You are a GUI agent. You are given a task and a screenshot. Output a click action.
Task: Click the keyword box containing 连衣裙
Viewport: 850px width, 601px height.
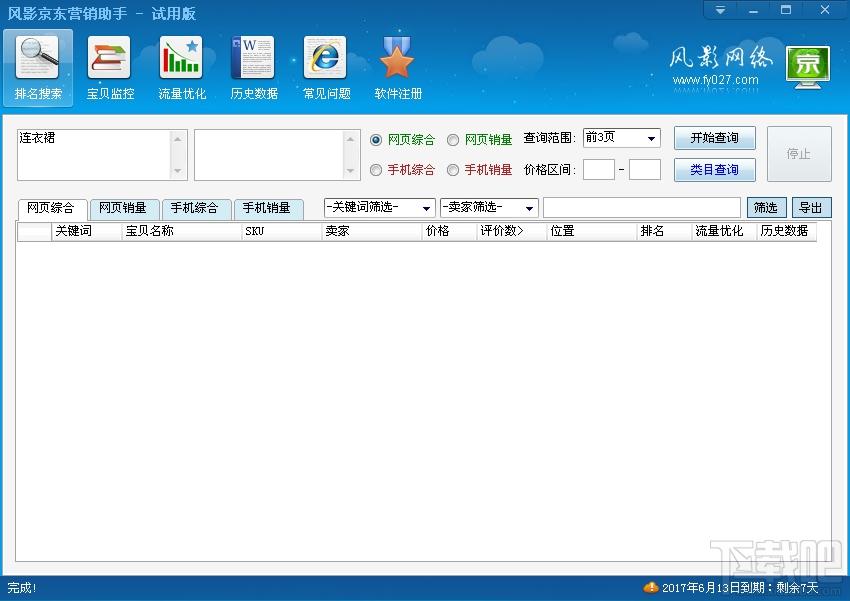click(x=94, y=155)
